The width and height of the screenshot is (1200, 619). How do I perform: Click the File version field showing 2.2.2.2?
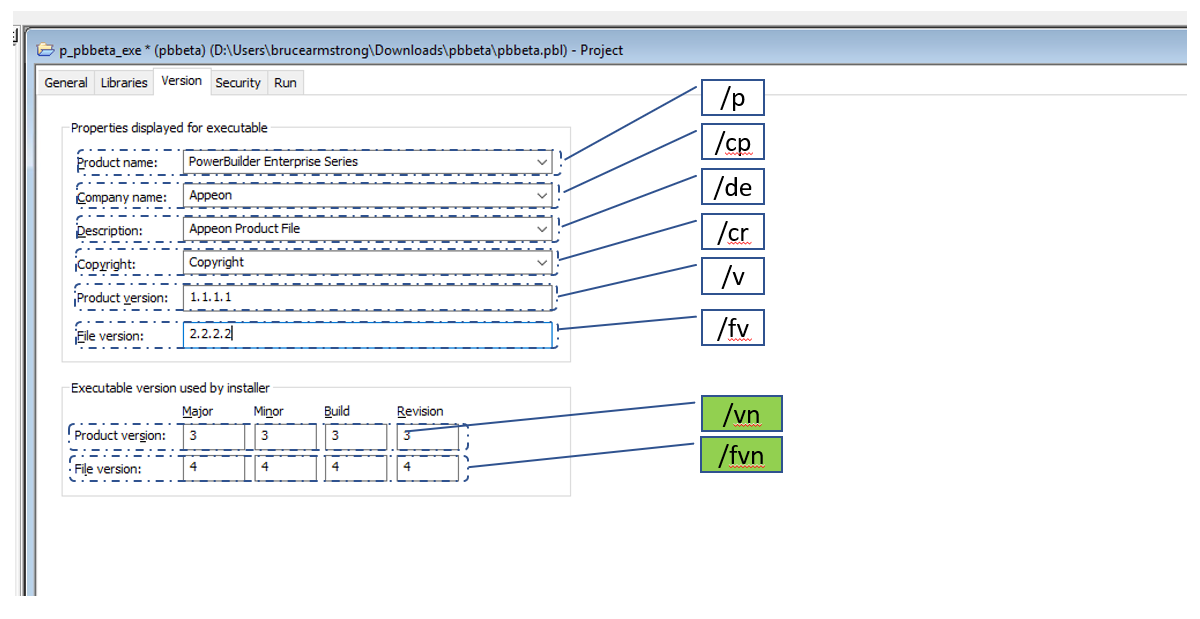(x=367, y=335)
